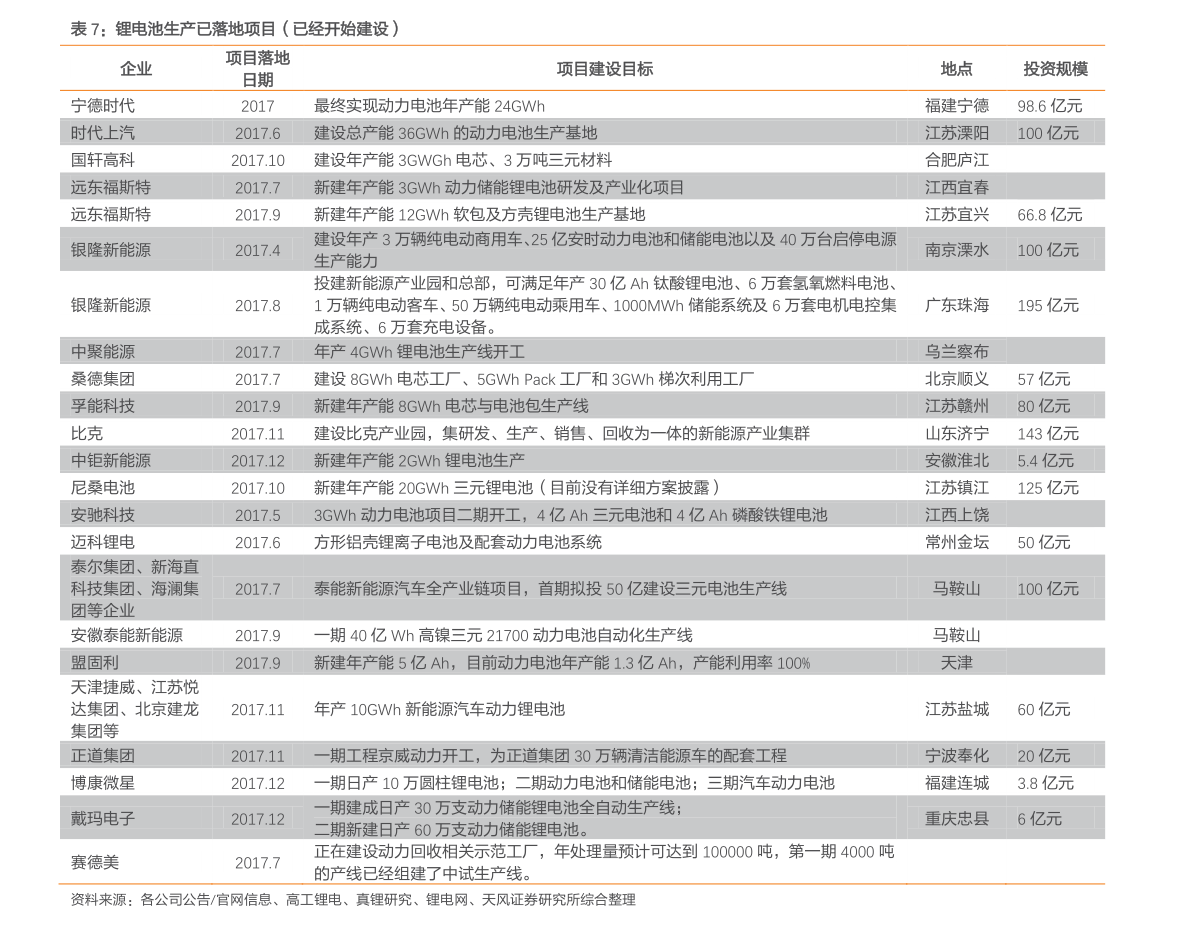The width and height of the screenshot is (1191, 928).
Task: Click the 国轩高科 row name
Action: [x=103, y=160]
